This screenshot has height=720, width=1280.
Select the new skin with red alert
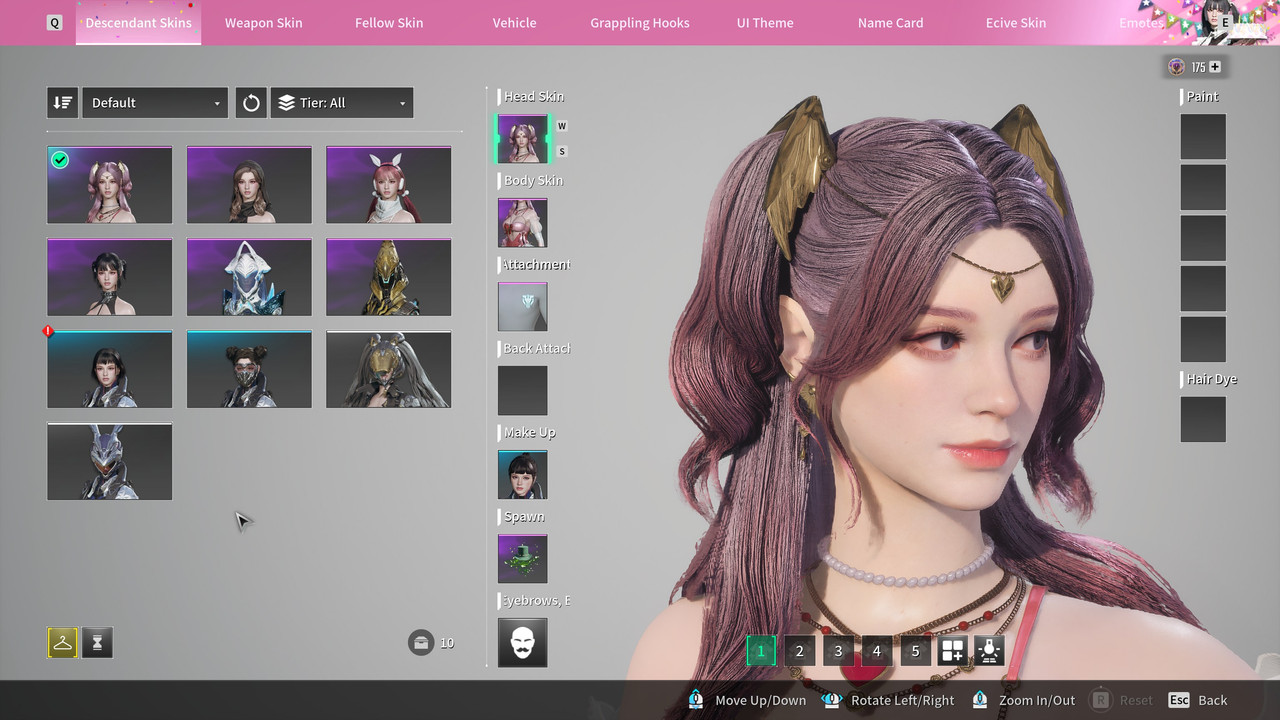109,369
